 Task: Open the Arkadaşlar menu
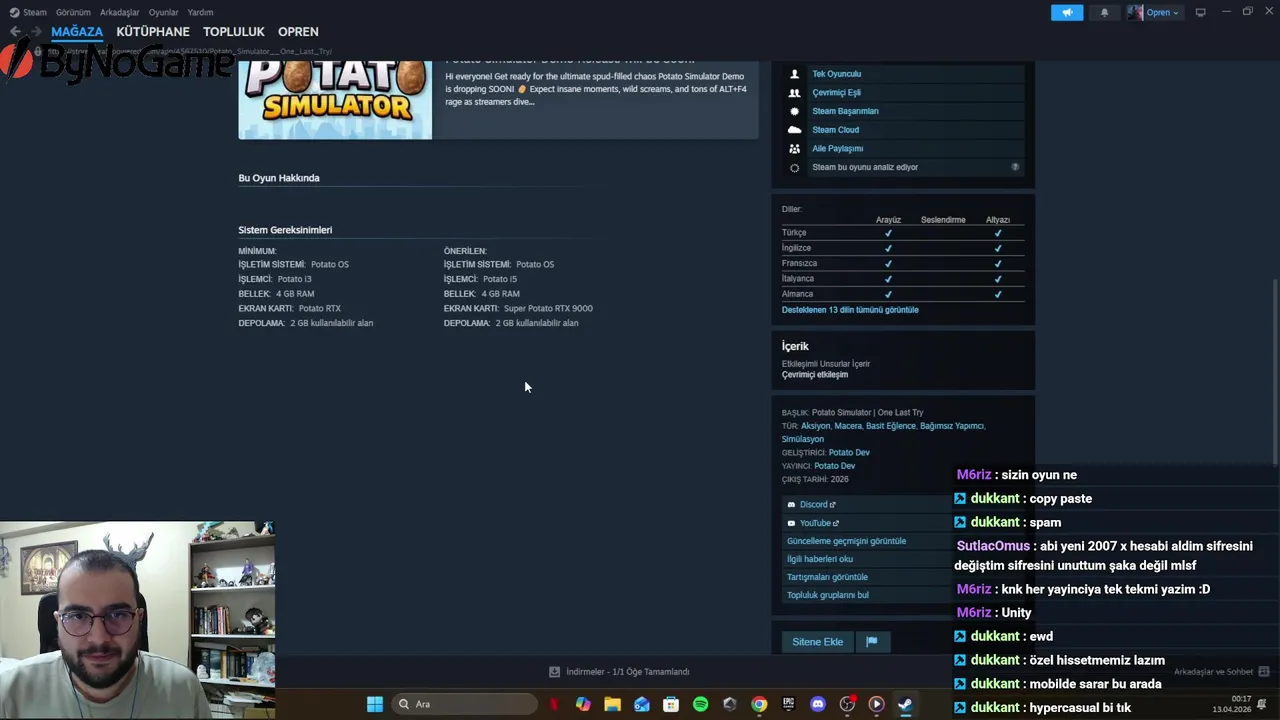[120, 12]
